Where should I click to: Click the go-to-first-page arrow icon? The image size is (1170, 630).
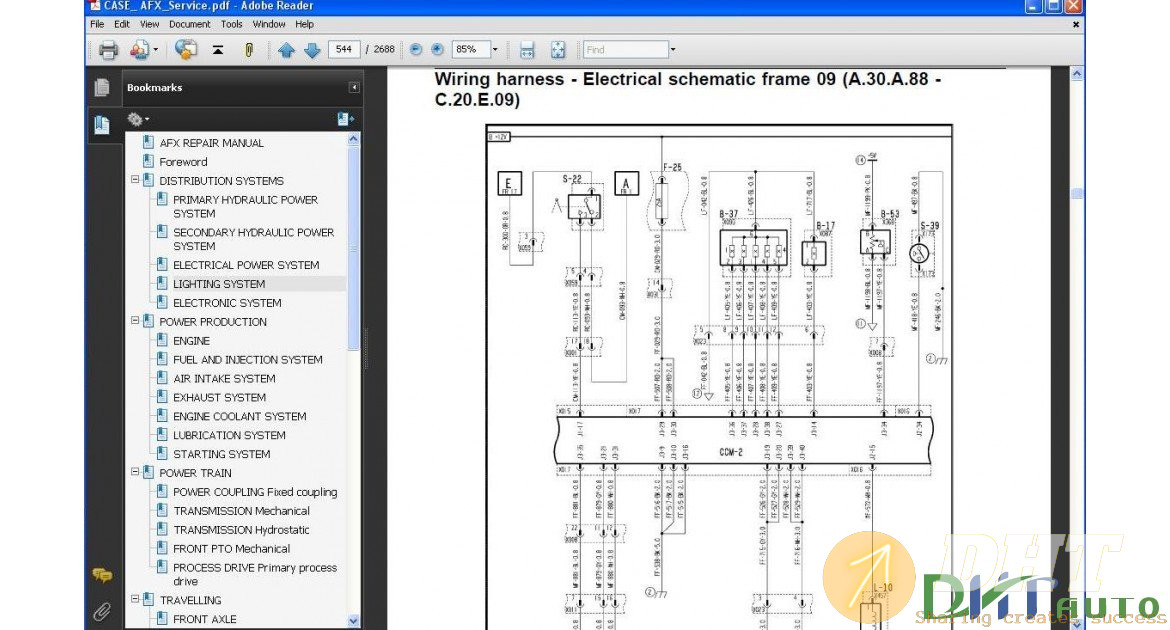218,50
